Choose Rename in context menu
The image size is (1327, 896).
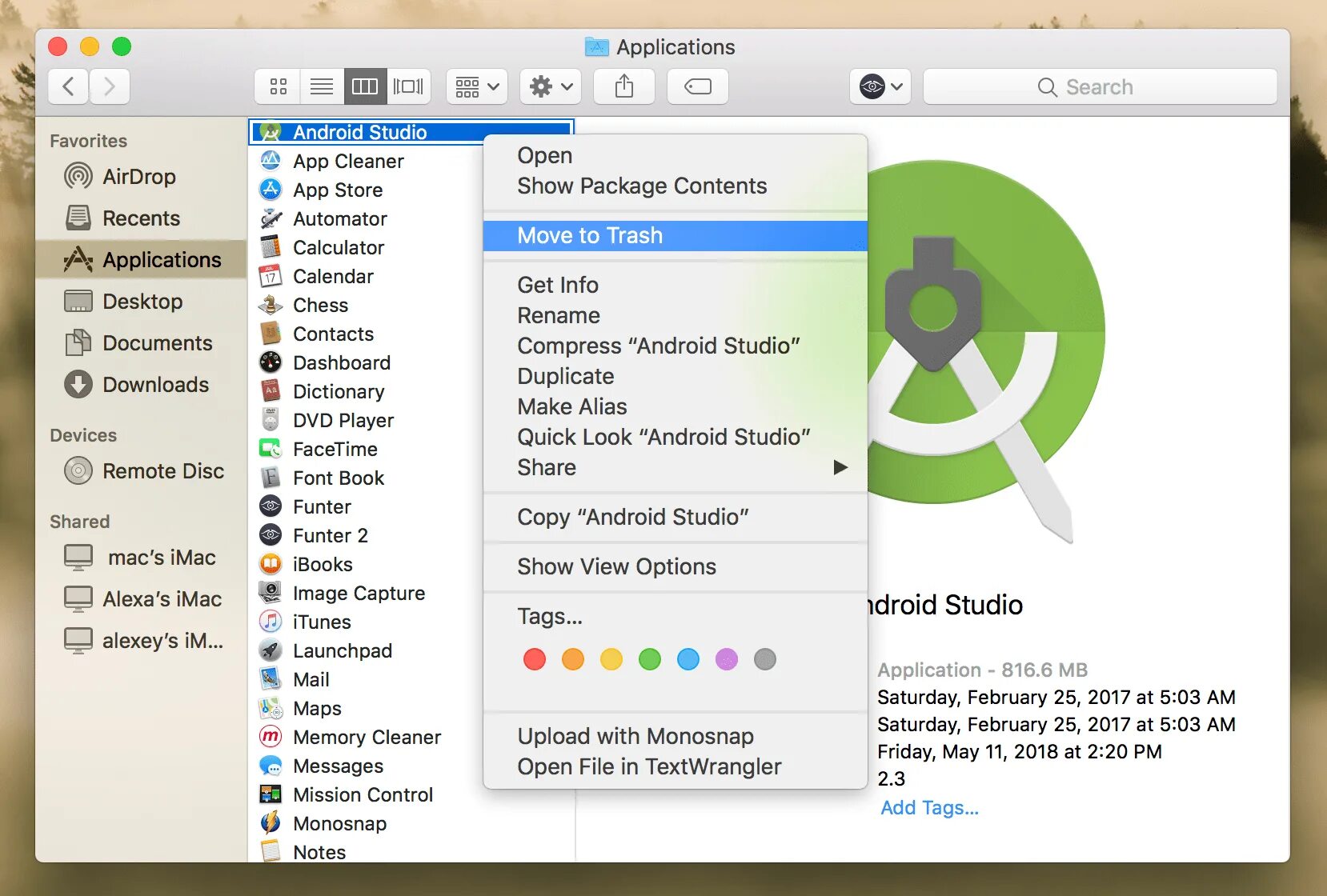pyautogui.click(x=676, y=315)
